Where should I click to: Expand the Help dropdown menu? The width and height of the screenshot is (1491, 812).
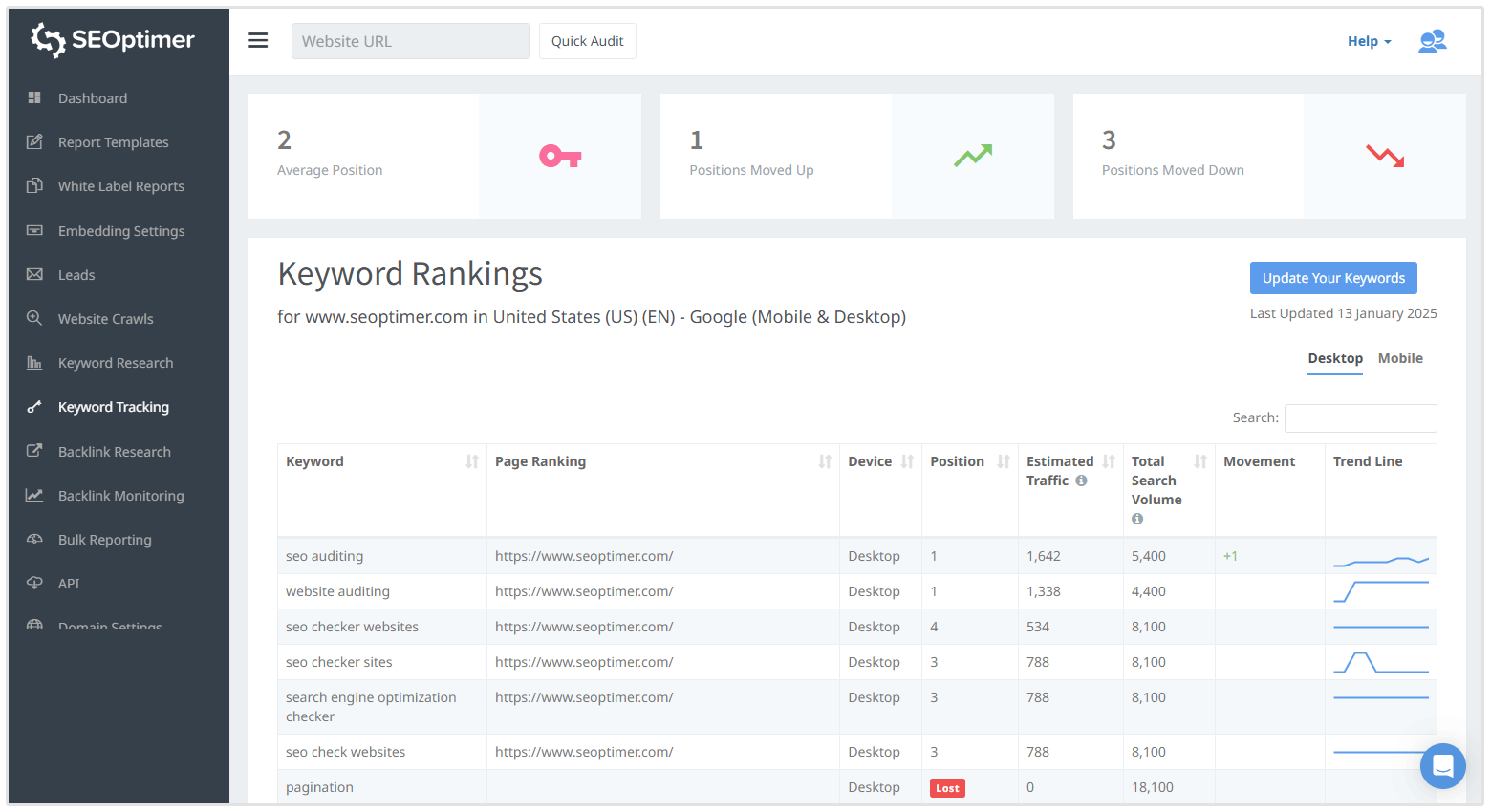click(x=1369, y=41)
